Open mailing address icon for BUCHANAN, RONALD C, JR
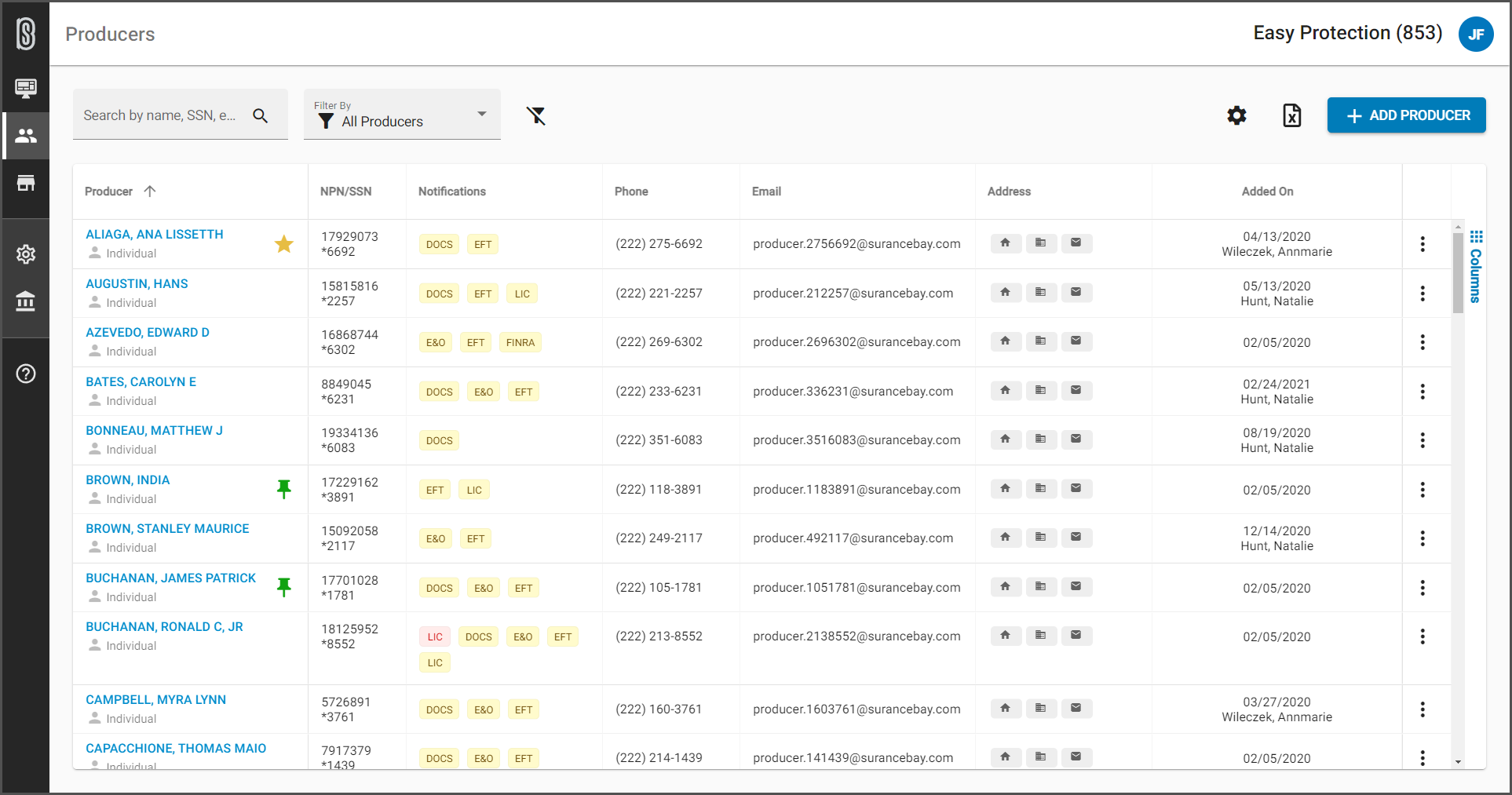The height and width of the screenshot is (795, 1512). (x=1076, y=636)
